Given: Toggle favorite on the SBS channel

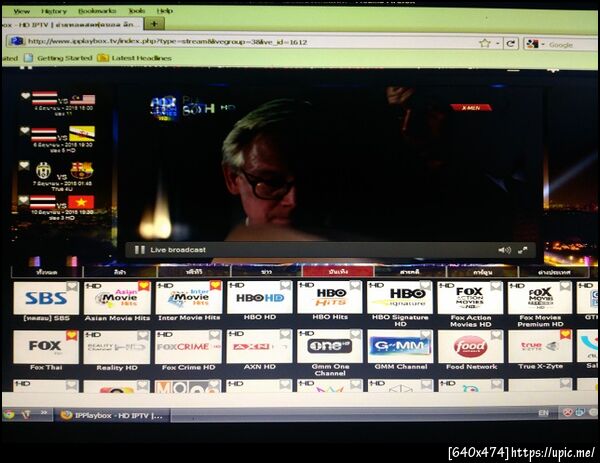Looking at the screenshot, I should tap(72, 286).
